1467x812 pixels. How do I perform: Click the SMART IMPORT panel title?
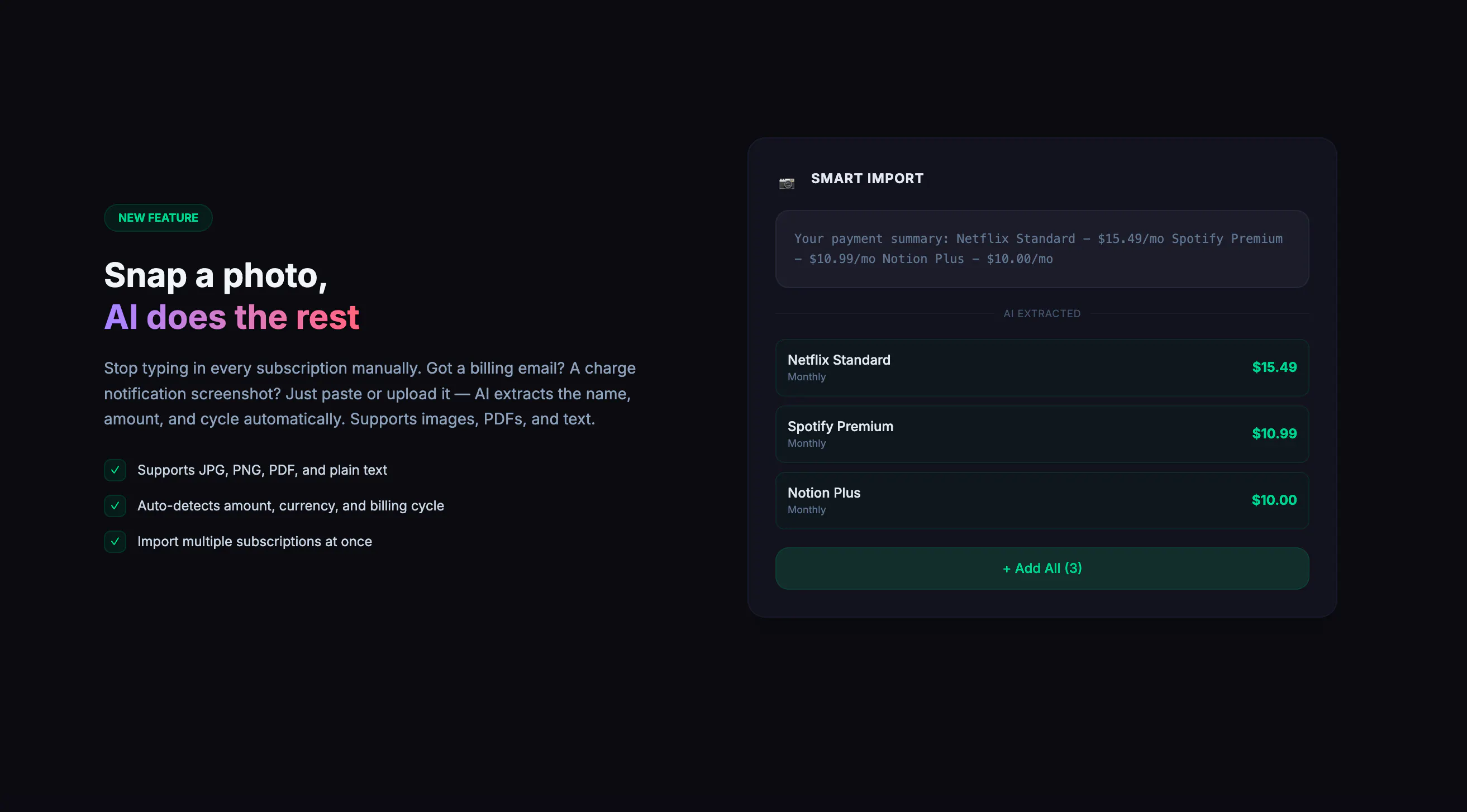point(867,179)
